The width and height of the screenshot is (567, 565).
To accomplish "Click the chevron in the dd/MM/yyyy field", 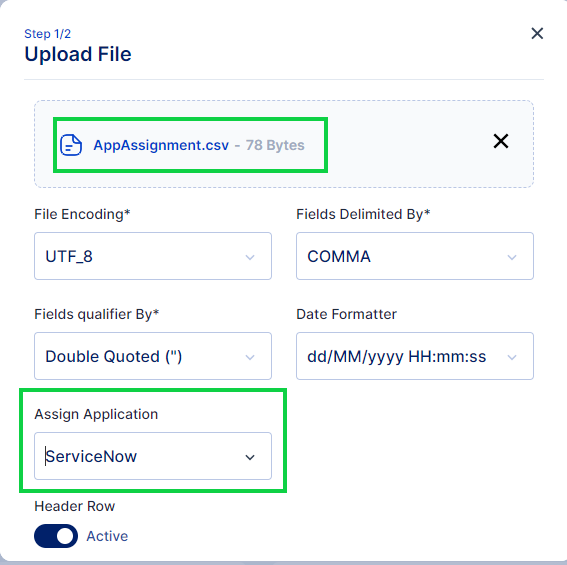I will [512, 357].
